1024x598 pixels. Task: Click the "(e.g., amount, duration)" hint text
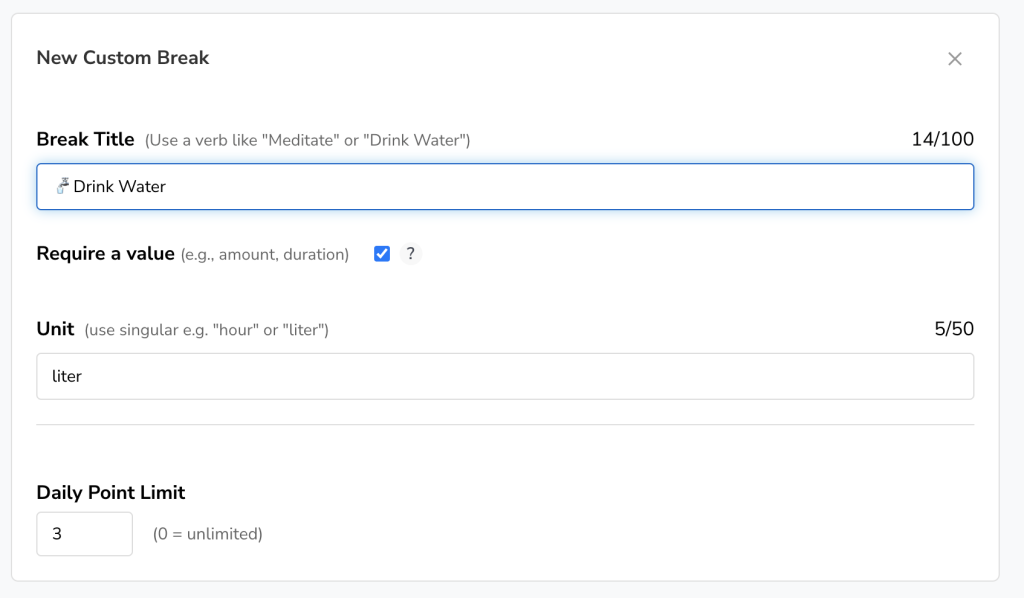coord(264,255)
